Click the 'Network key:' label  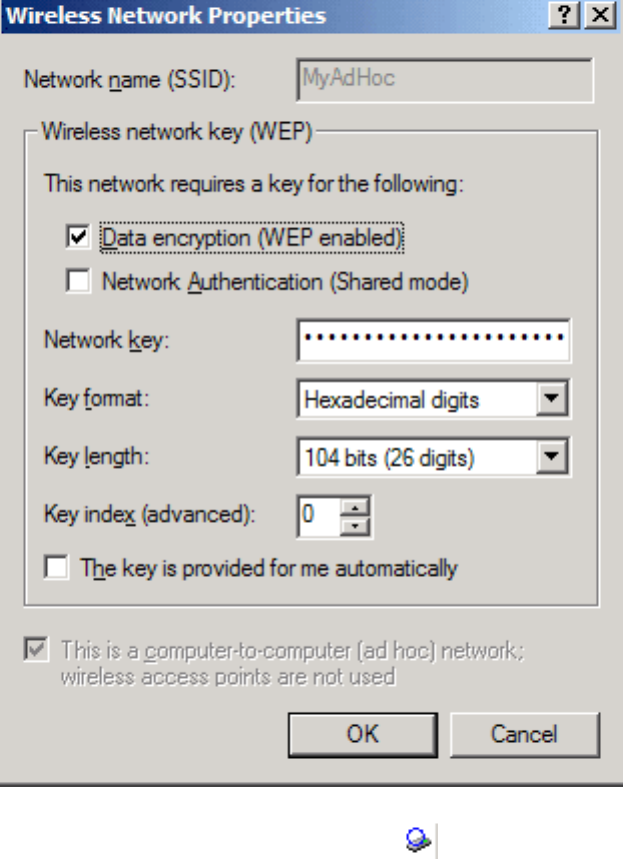[x=107, y=340]
